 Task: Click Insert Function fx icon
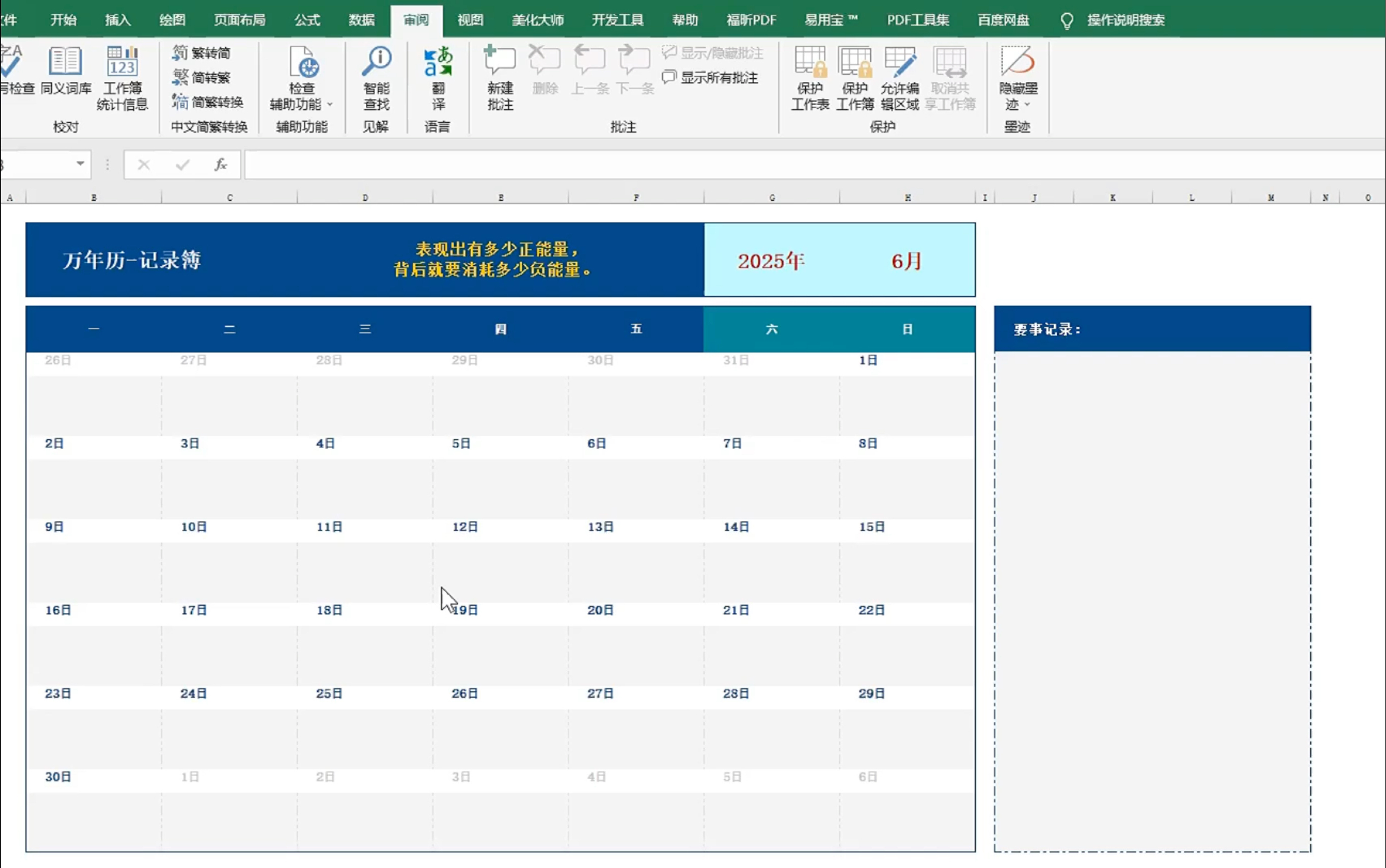[221, 165]
